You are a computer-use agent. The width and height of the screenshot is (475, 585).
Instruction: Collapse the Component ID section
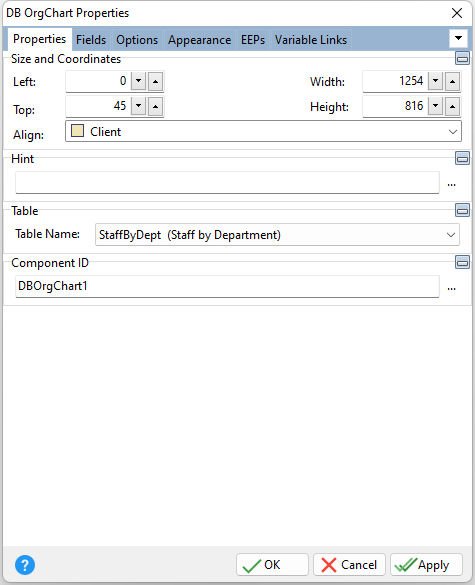tap(462, 262)
